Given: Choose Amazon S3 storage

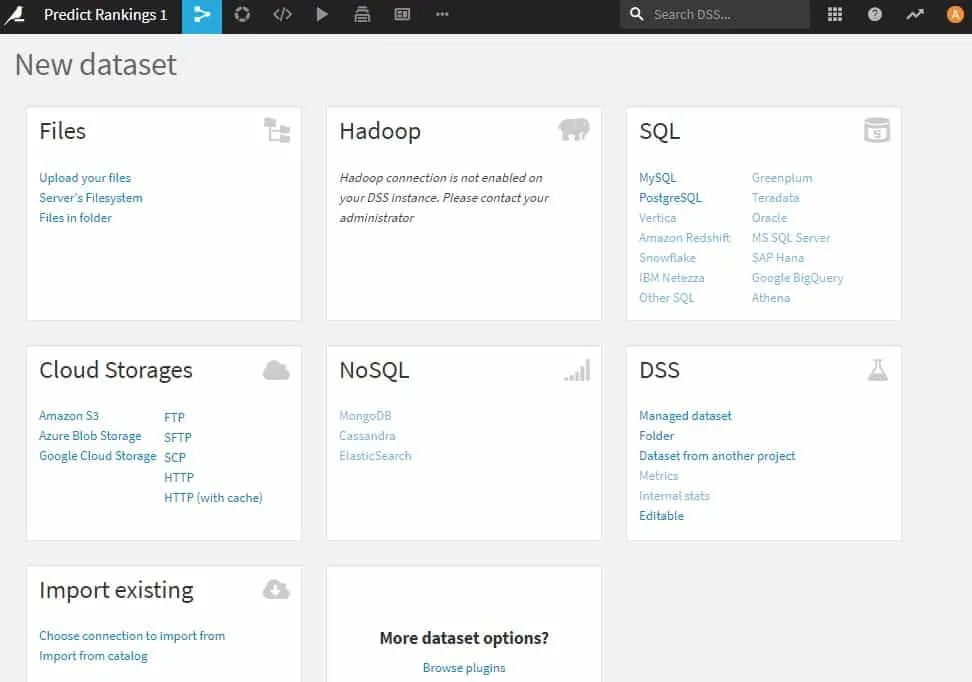Looking at the screenshot, I should pyautogui.click(x=69, y=415).
